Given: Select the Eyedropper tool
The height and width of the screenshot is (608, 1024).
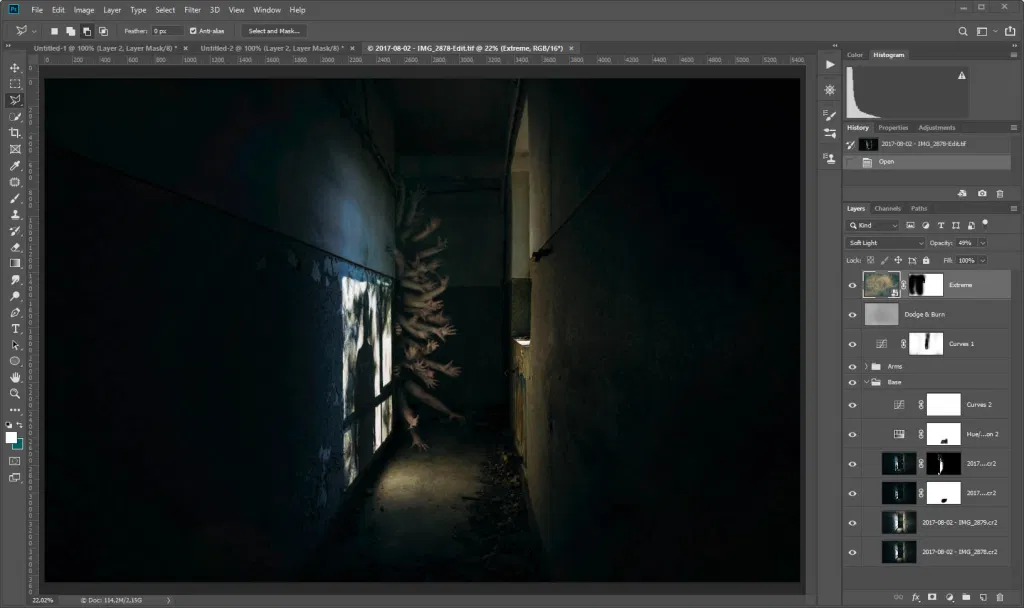Looking at the screenshot, I should pos(15,166).
